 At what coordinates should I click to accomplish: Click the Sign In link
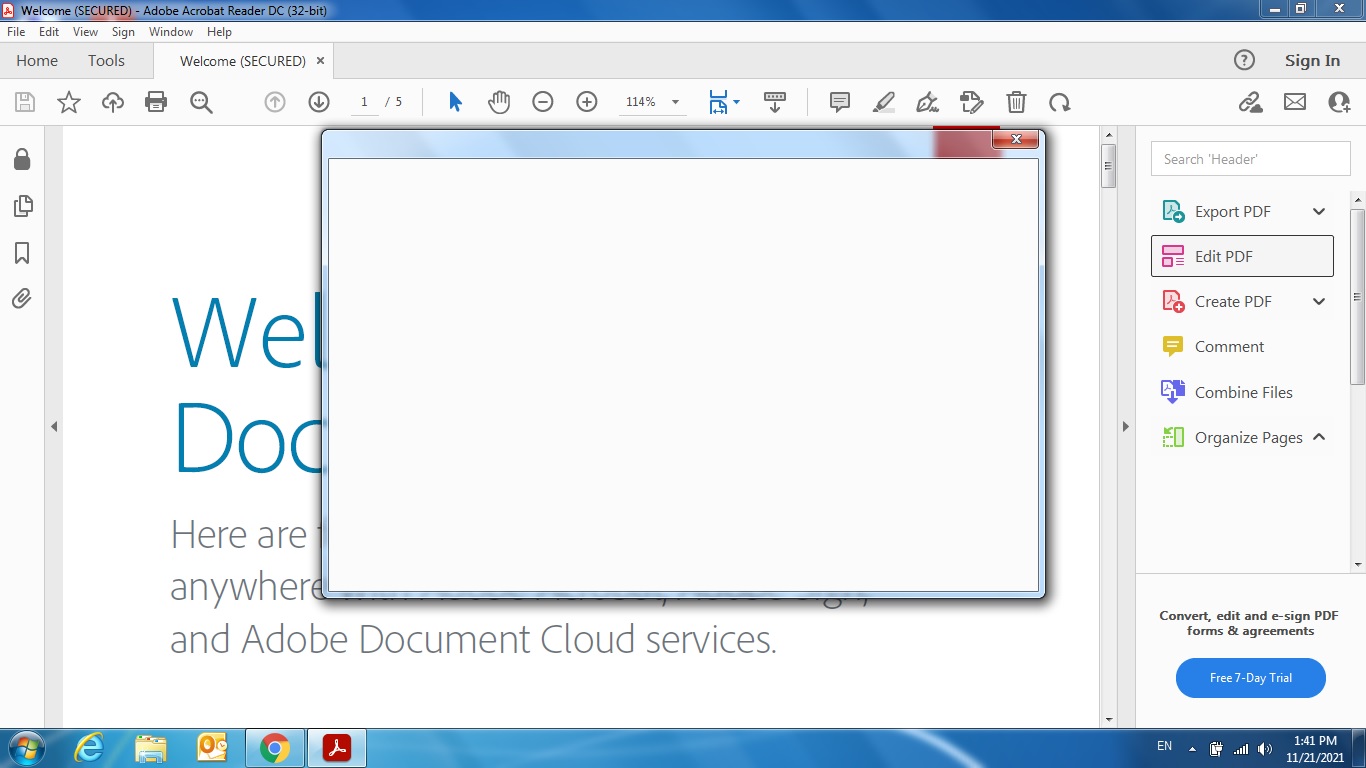click(1312, 61)
